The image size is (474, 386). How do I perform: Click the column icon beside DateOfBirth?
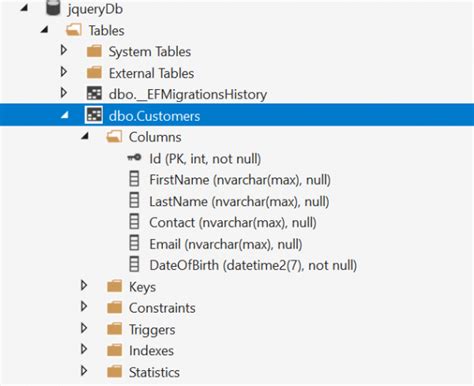[x=134, y=264]
